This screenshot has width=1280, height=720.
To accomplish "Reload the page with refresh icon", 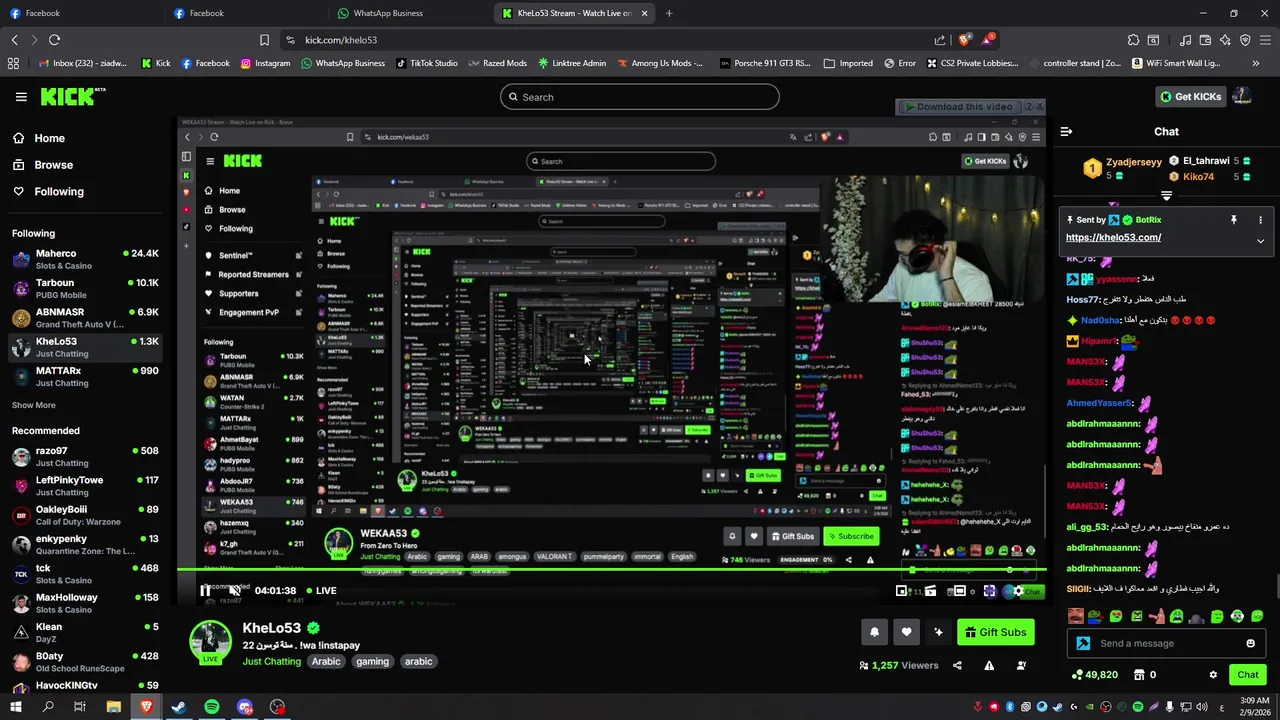I will 54,40.
